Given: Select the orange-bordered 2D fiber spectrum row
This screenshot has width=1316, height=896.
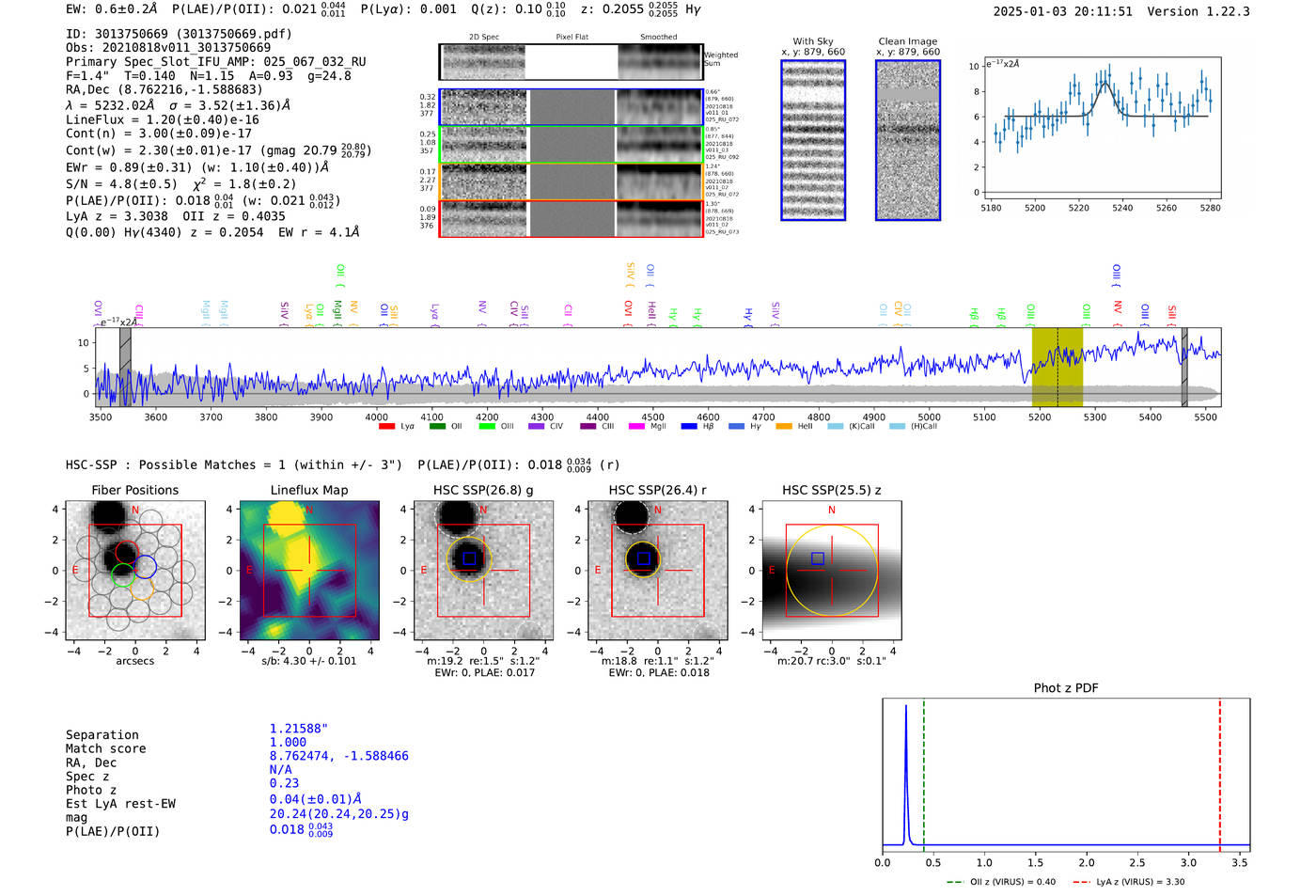Looking at the screenshot, I should pos(571,181).
